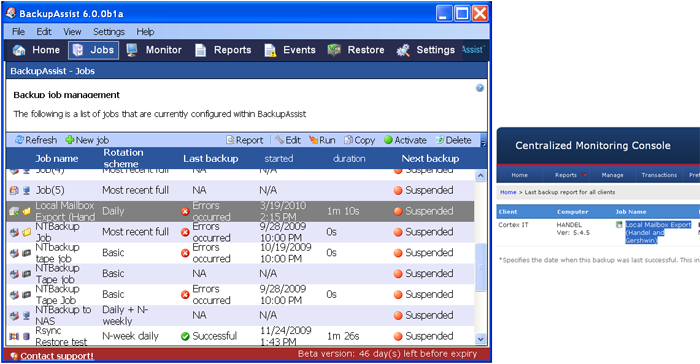700x364 pixels.
Task: Click the jobs list scrollbar thumb
Action: (x=480, y=267)
